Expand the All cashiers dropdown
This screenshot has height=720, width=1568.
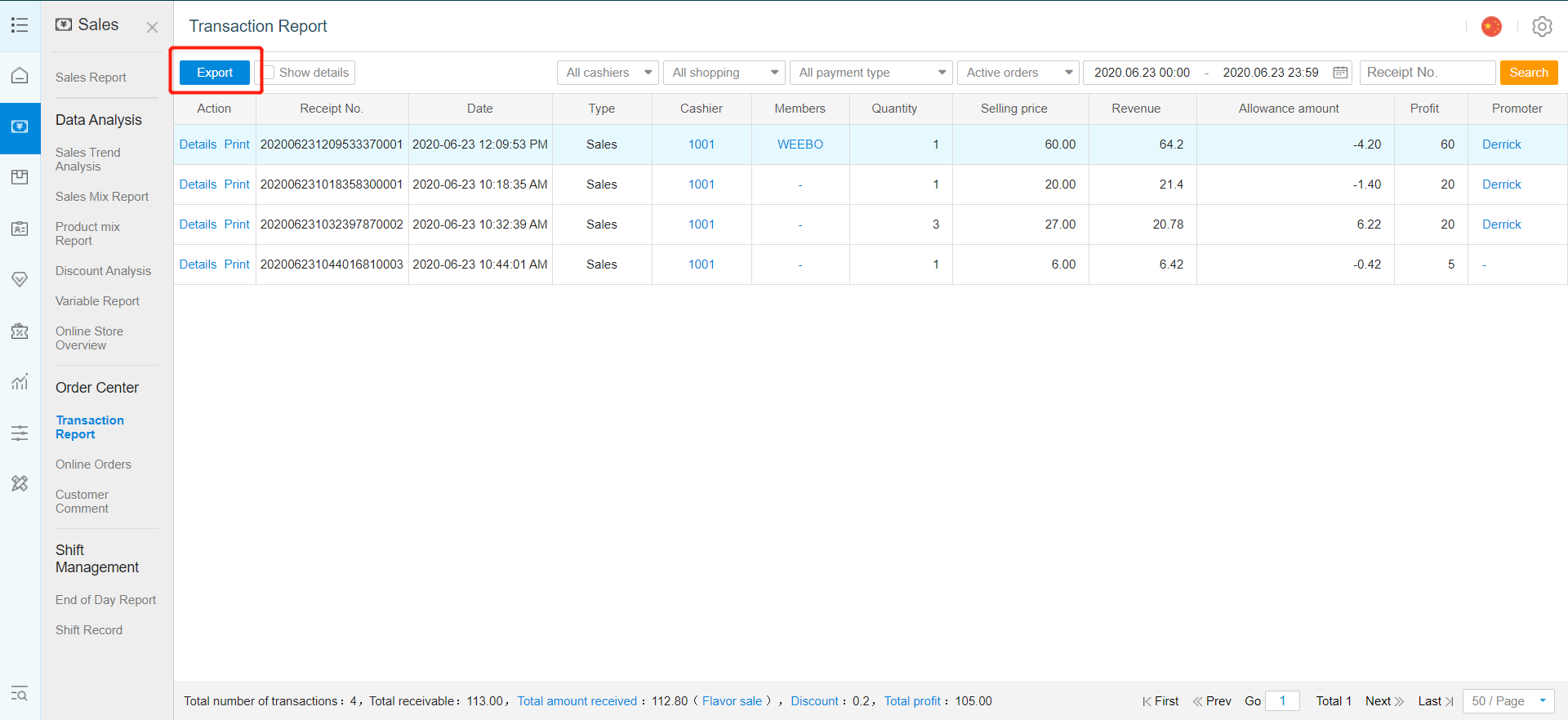pyautogui.click(x=609, y=73)
